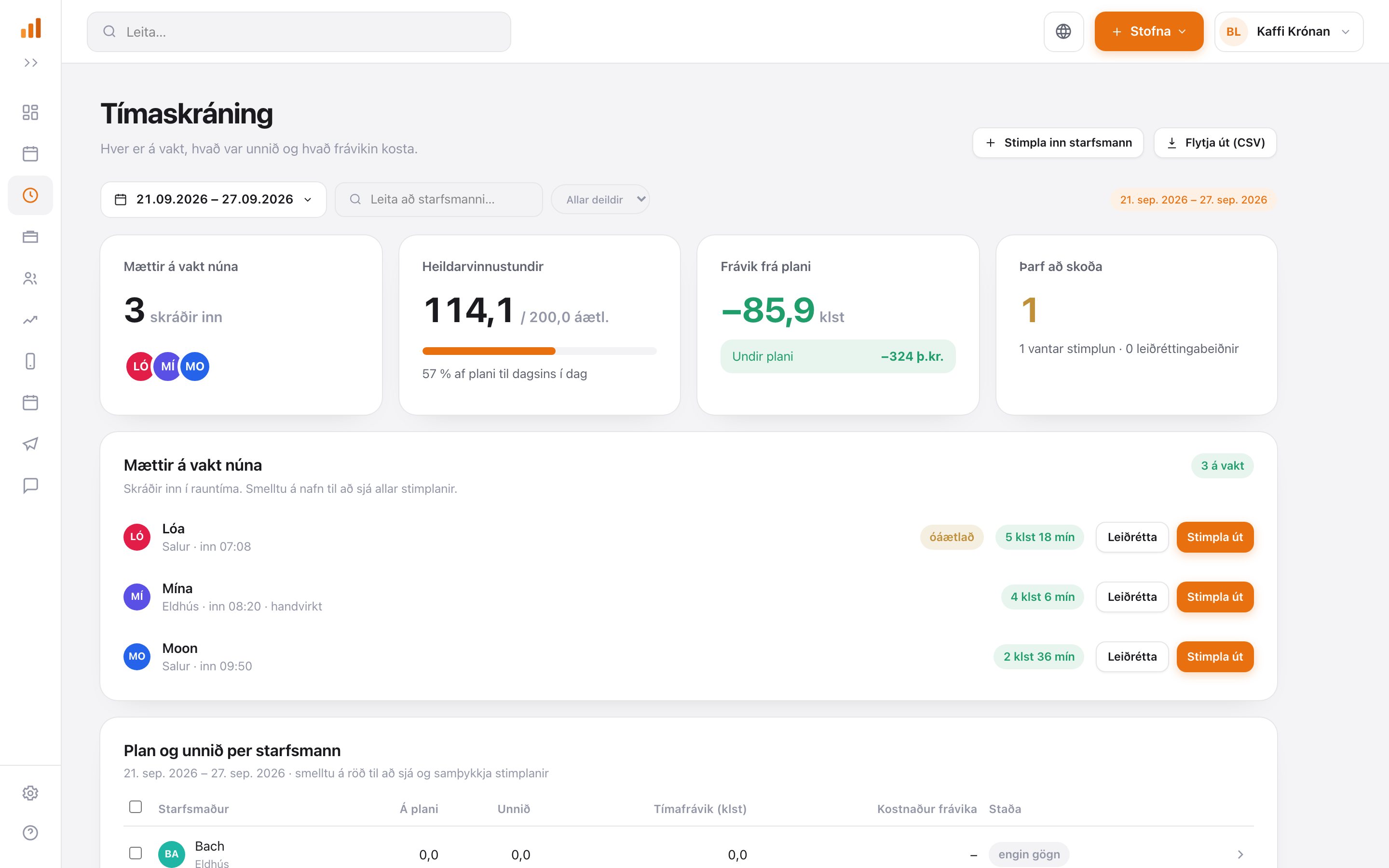Open the lower calendar icon in sidebar
Viewport: 1389px width, 868px height.
30,403
